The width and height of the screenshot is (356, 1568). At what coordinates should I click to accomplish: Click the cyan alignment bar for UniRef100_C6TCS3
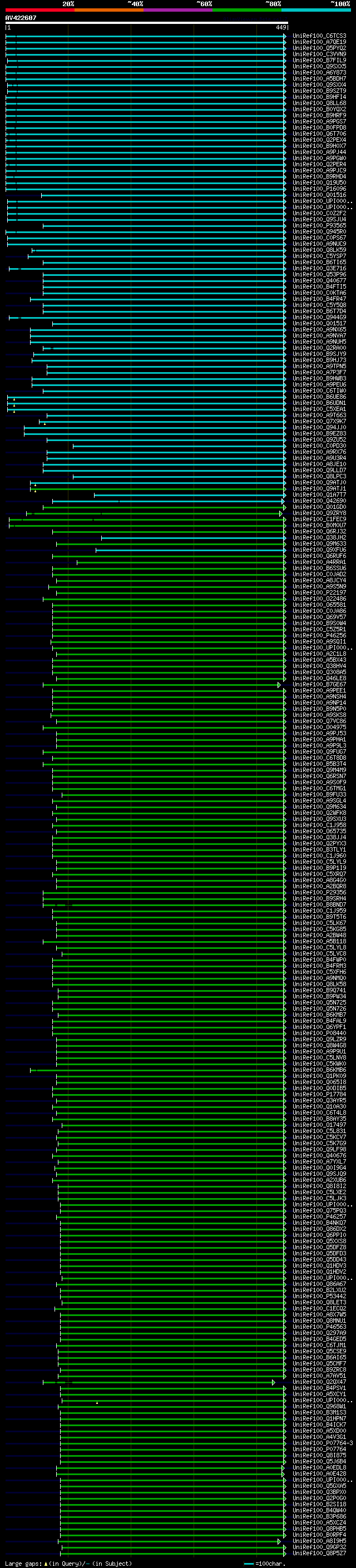point(146,36)
